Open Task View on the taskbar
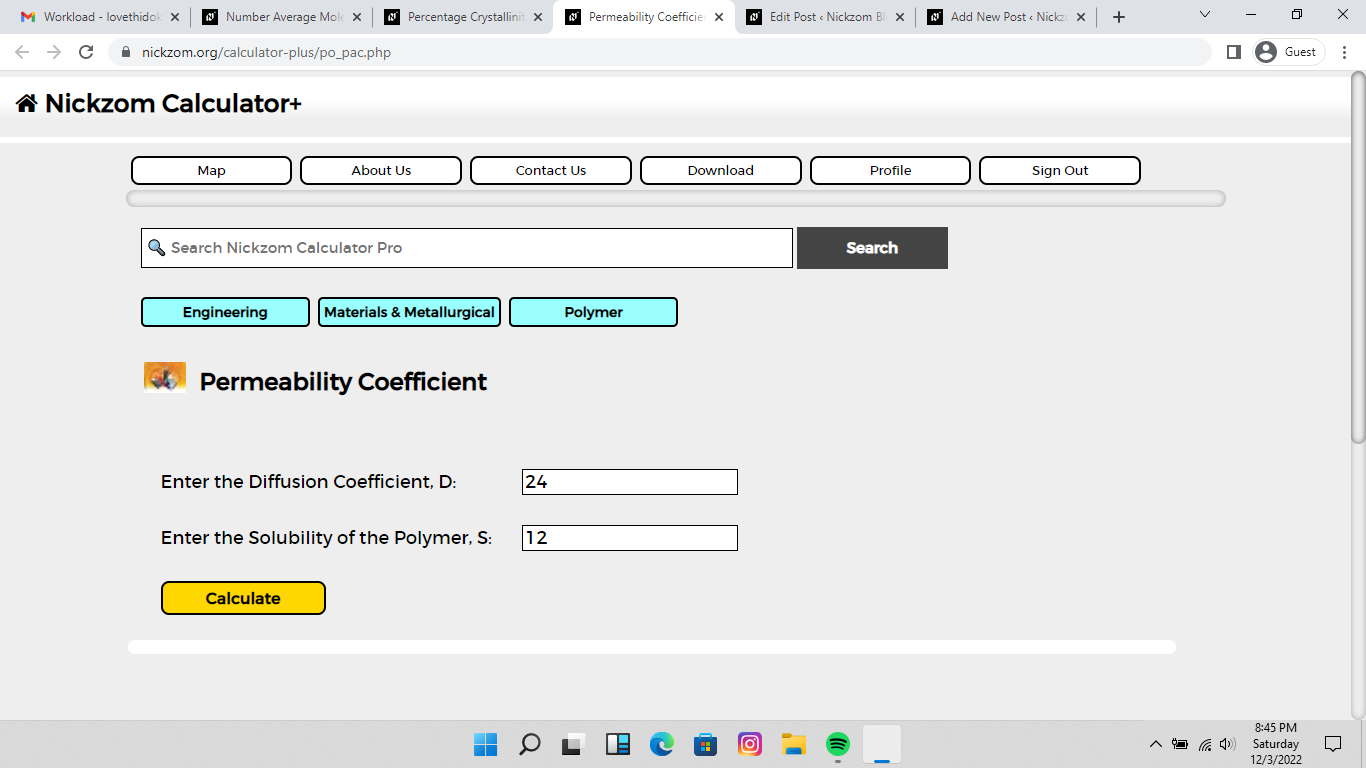The image size is (1366, 768). click(x=572, y=744)
